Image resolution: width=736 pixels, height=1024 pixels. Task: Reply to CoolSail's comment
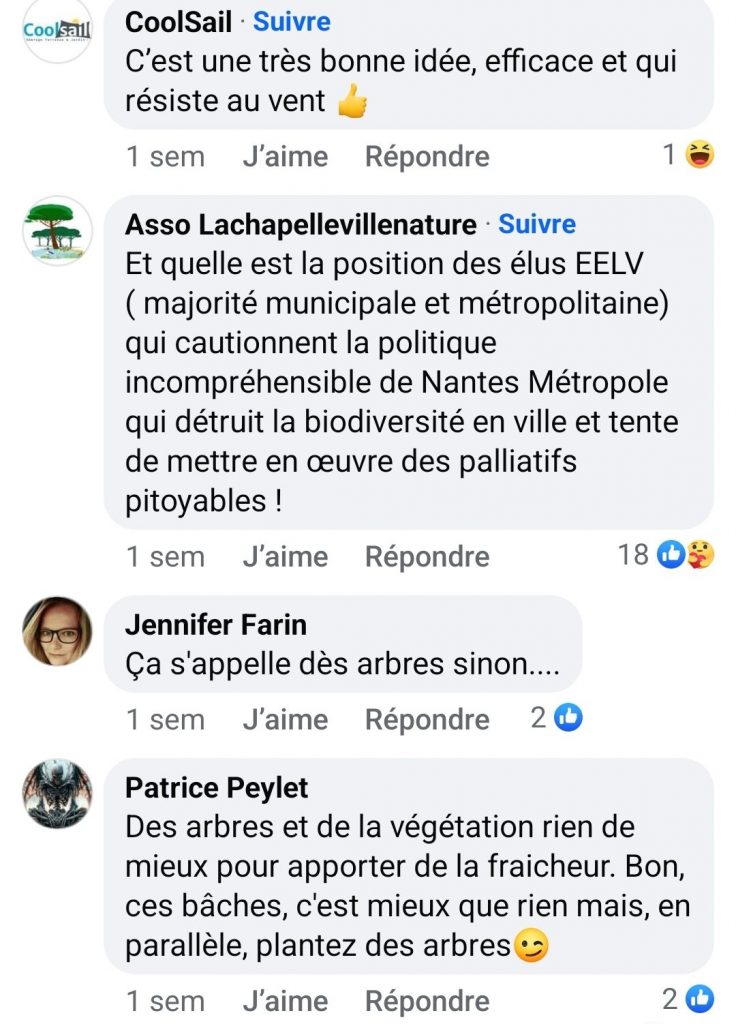(x=427, y=156)
